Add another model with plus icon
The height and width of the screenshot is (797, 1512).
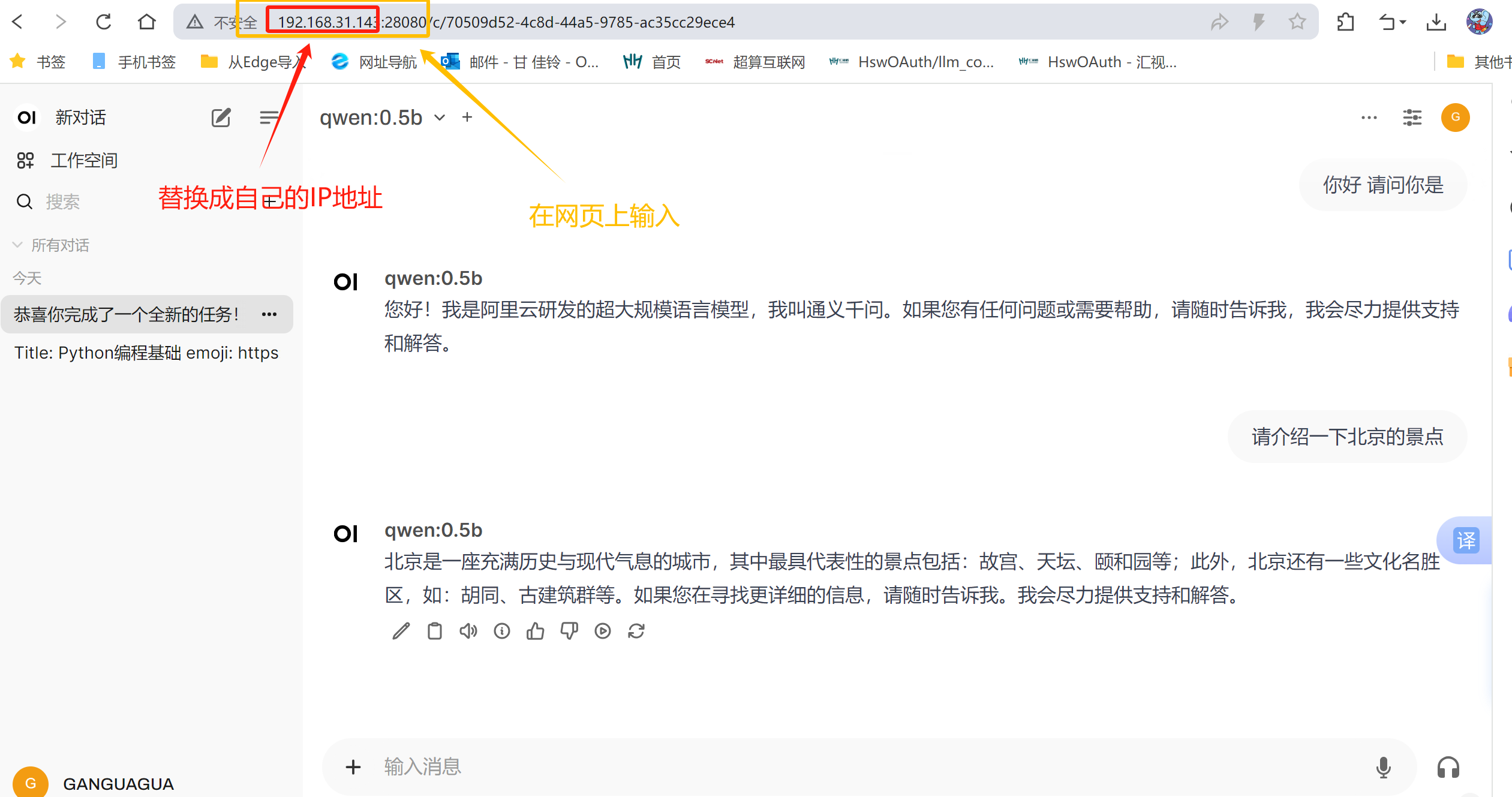coord(467,118)
